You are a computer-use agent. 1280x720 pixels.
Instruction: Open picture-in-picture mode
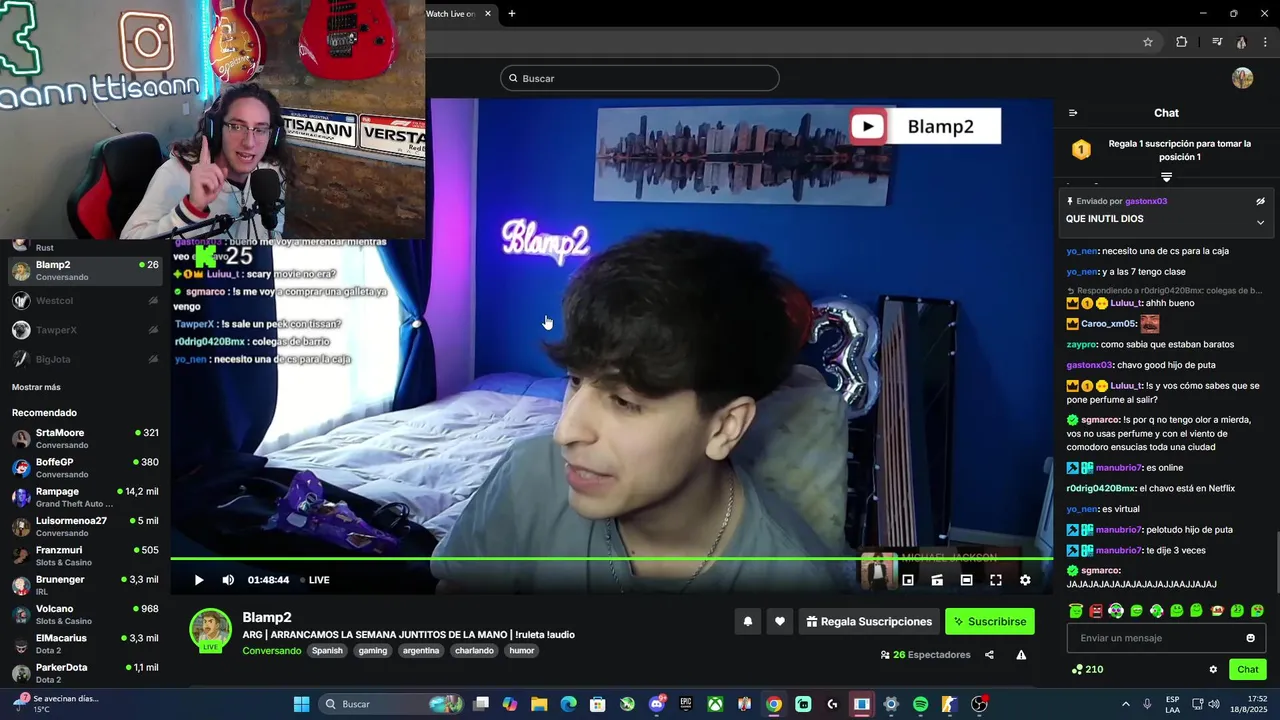[908, 580]
